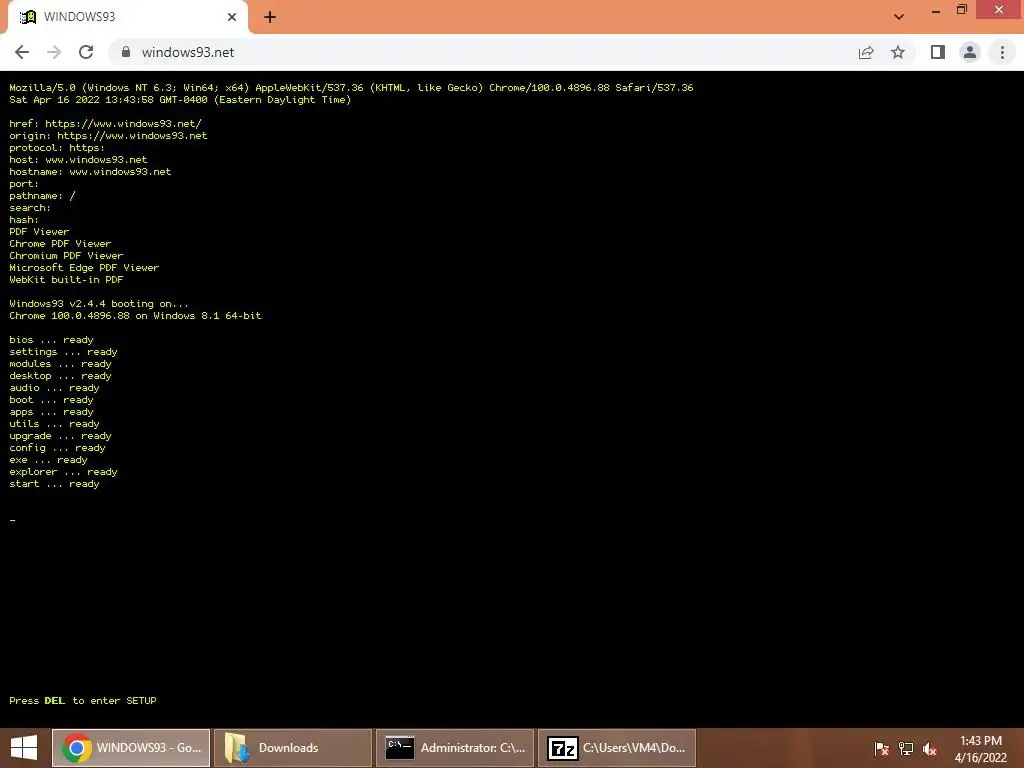Click the 'explorer ... ready' line
The height and width of the screenshot is (768, 1024).
(x=63, y=472)
